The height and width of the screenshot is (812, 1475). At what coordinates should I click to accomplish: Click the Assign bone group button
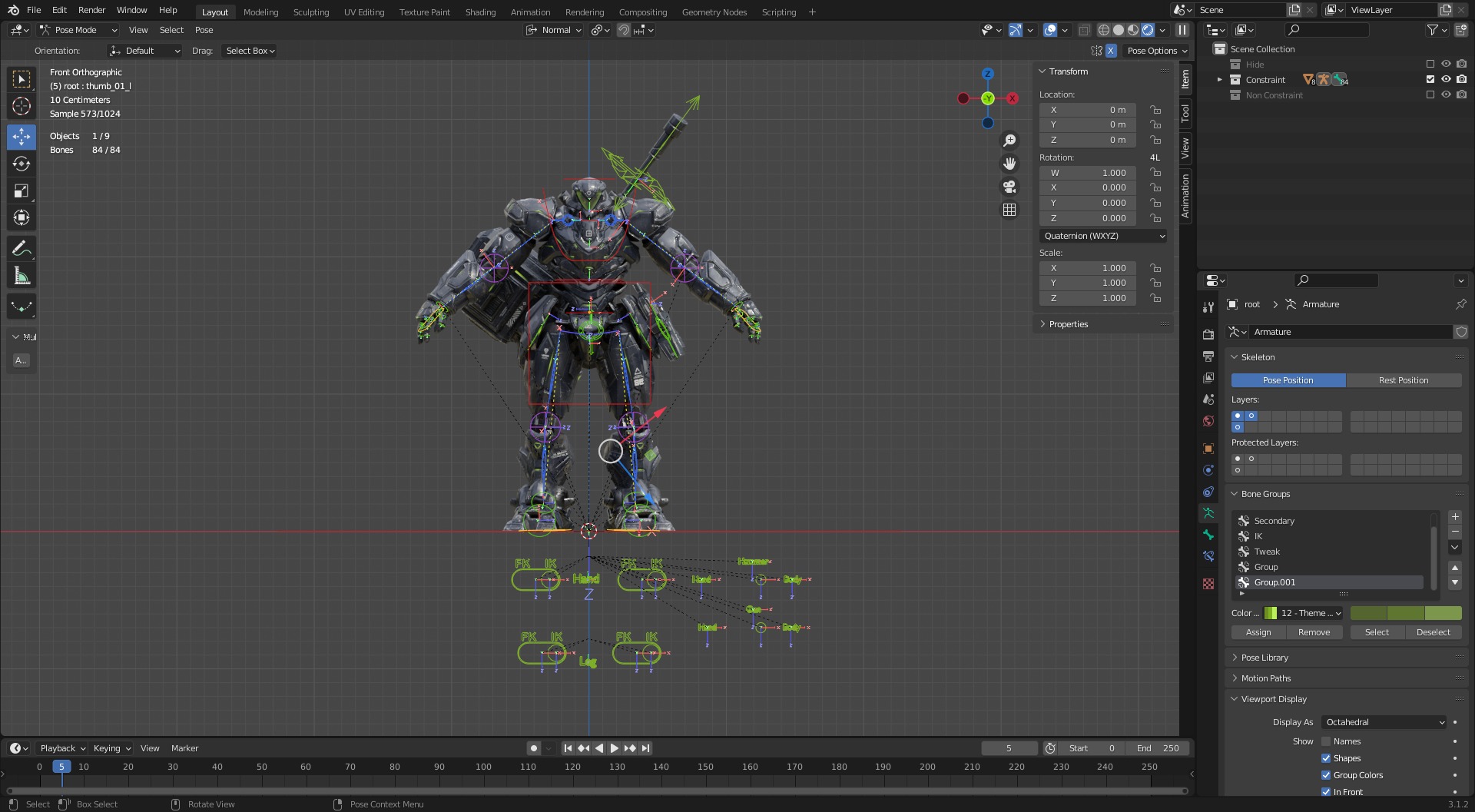tap(1258, 632)
